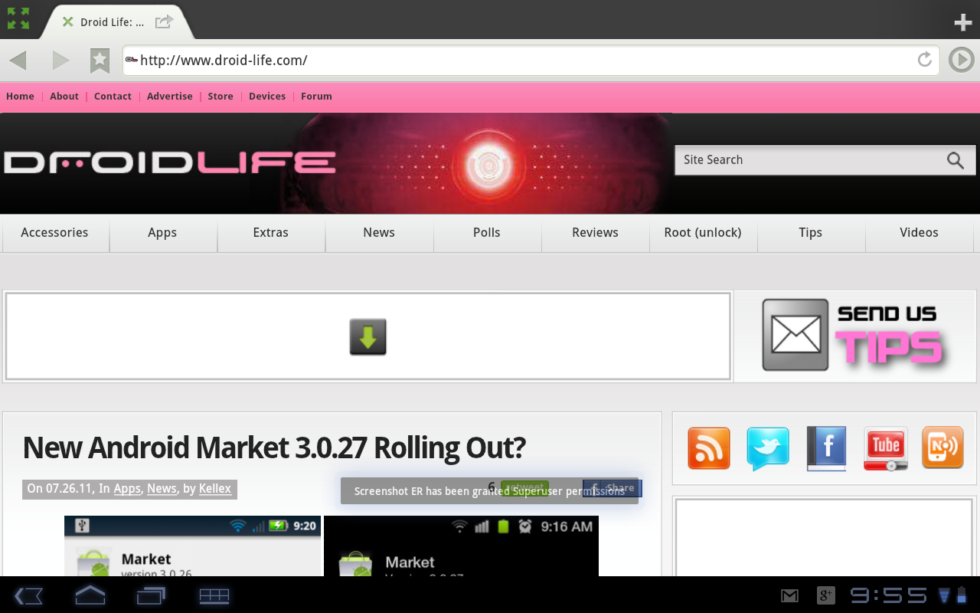Bookmark this page with star icon
This screenshot has width=980, height=613.
pyautogui.click(x=100, y=60)
